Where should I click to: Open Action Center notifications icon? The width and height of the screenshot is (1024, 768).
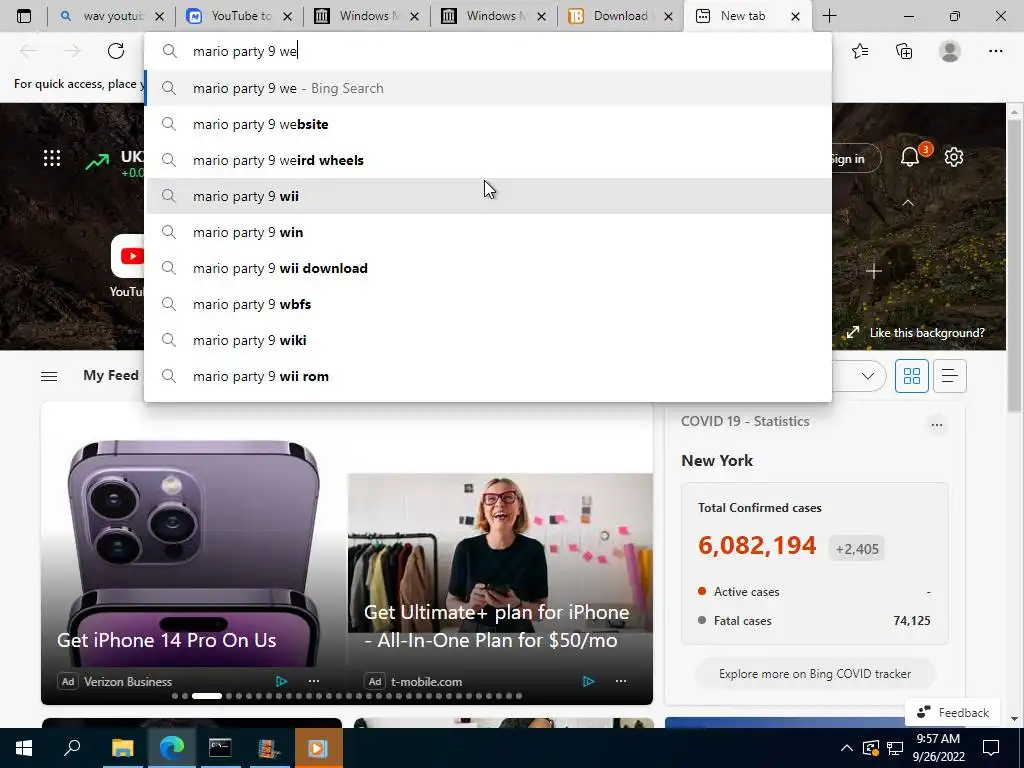click(991, 748)
